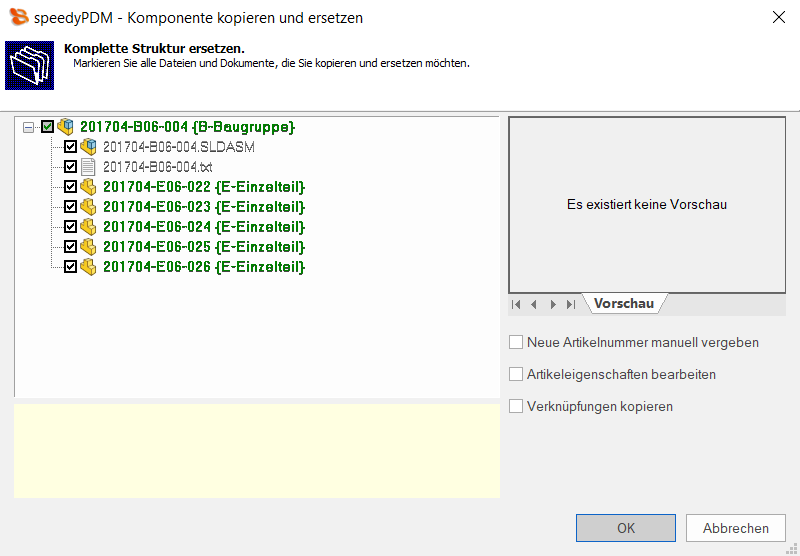Click the part icon of 201704-E06-025
Image resolution: width=800 pixels, height=556 pixels.
(88, 247)
